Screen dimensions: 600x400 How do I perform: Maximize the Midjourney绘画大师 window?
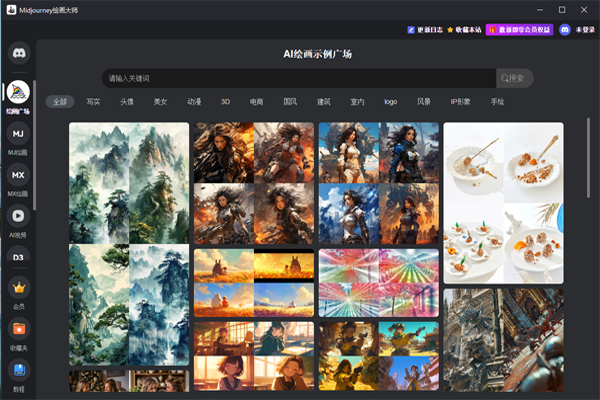[562, 10]
